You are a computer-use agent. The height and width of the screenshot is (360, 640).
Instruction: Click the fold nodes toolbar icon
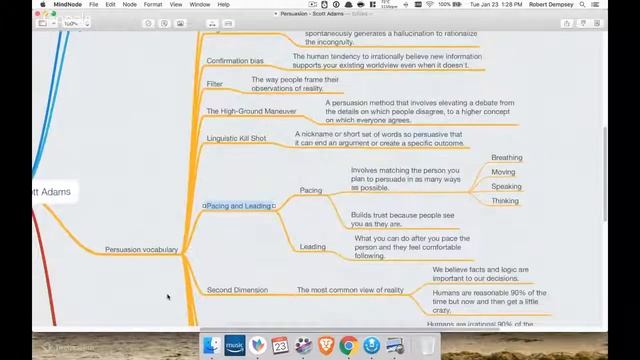[228, 24]
